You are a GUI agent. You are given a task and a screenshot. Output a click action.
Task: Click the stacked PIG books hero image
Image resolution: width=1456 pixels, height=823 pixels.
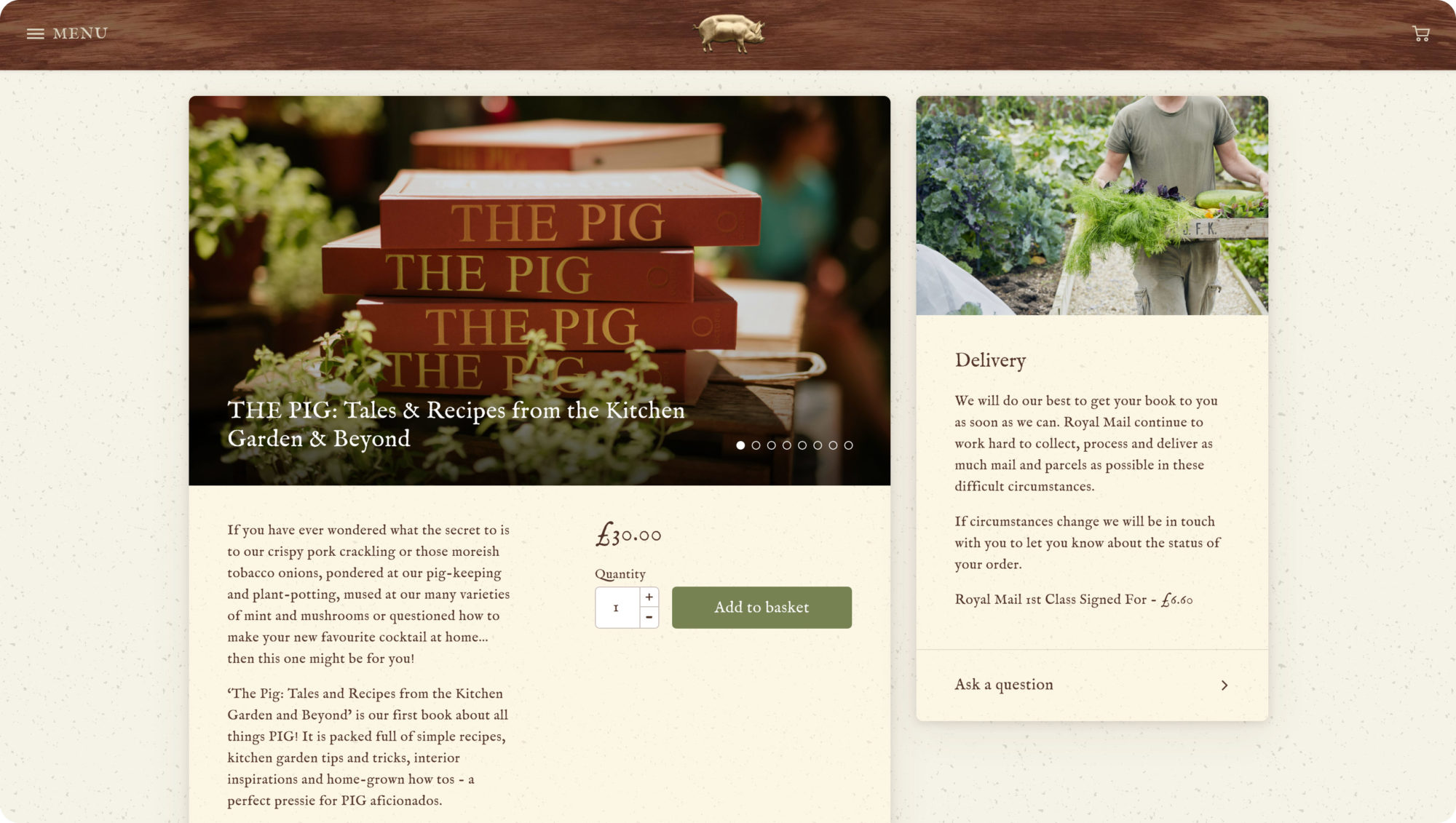[x=539, y=290]
